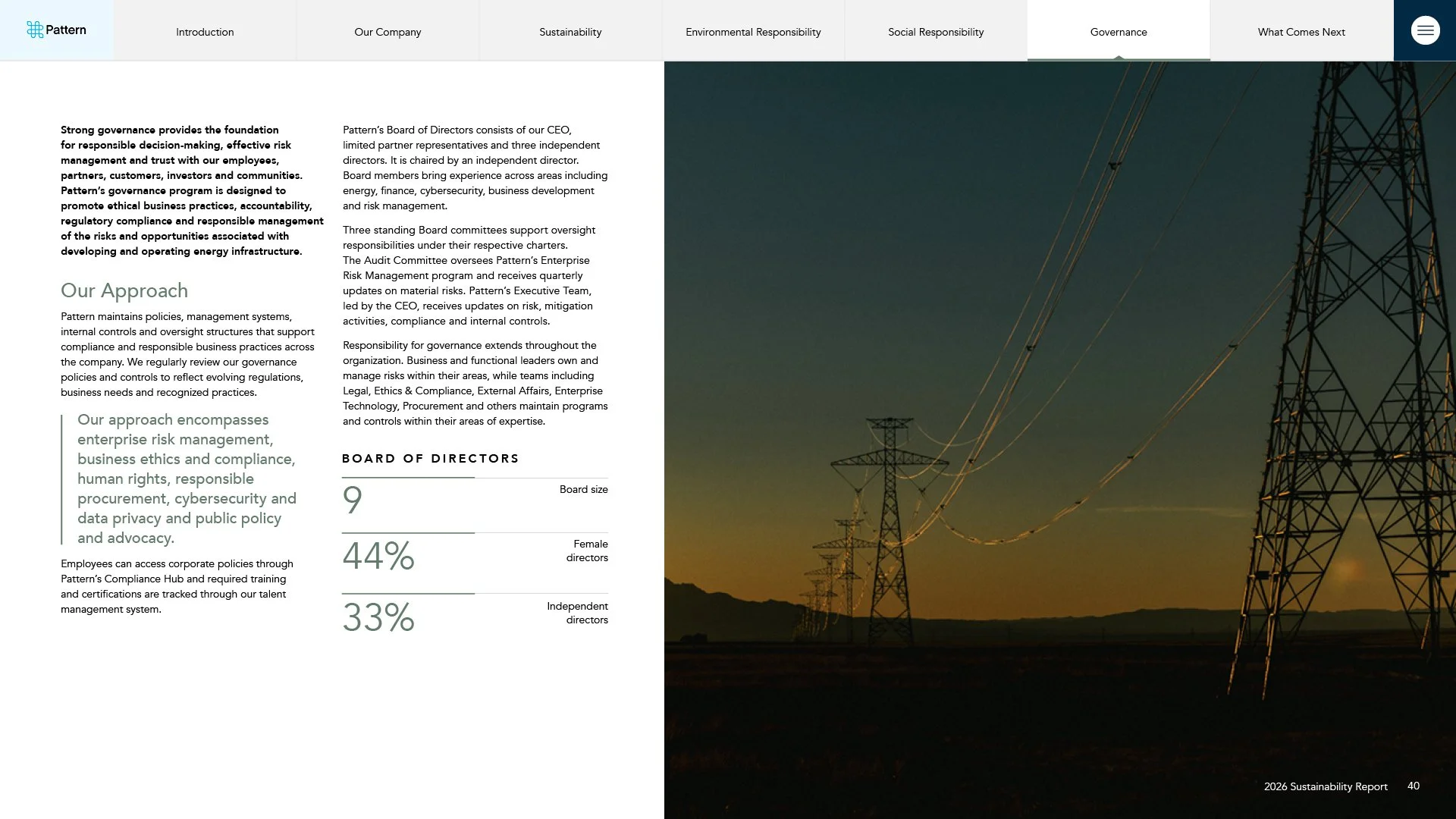The width and height of the screenshot is (1456, 819).
Task: Click the paragraph starting Responsibility for governance
Action: coord(475,384)
